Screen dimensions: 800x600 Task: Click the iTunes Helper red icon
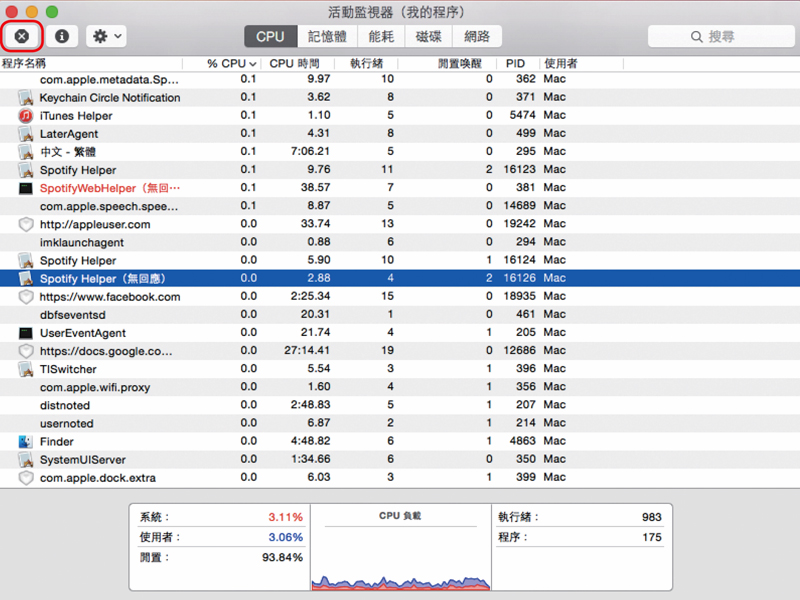(x=26, y=116)
